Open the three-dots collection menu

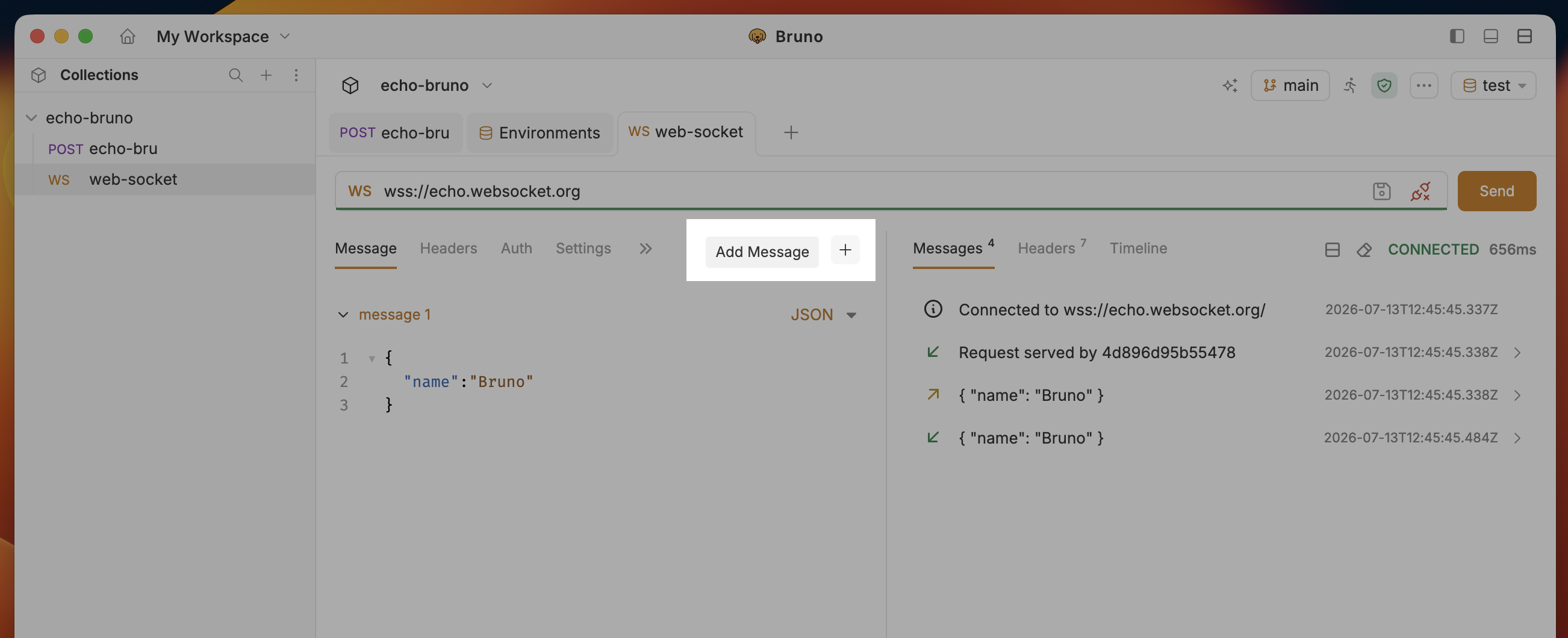[1423, 85]
